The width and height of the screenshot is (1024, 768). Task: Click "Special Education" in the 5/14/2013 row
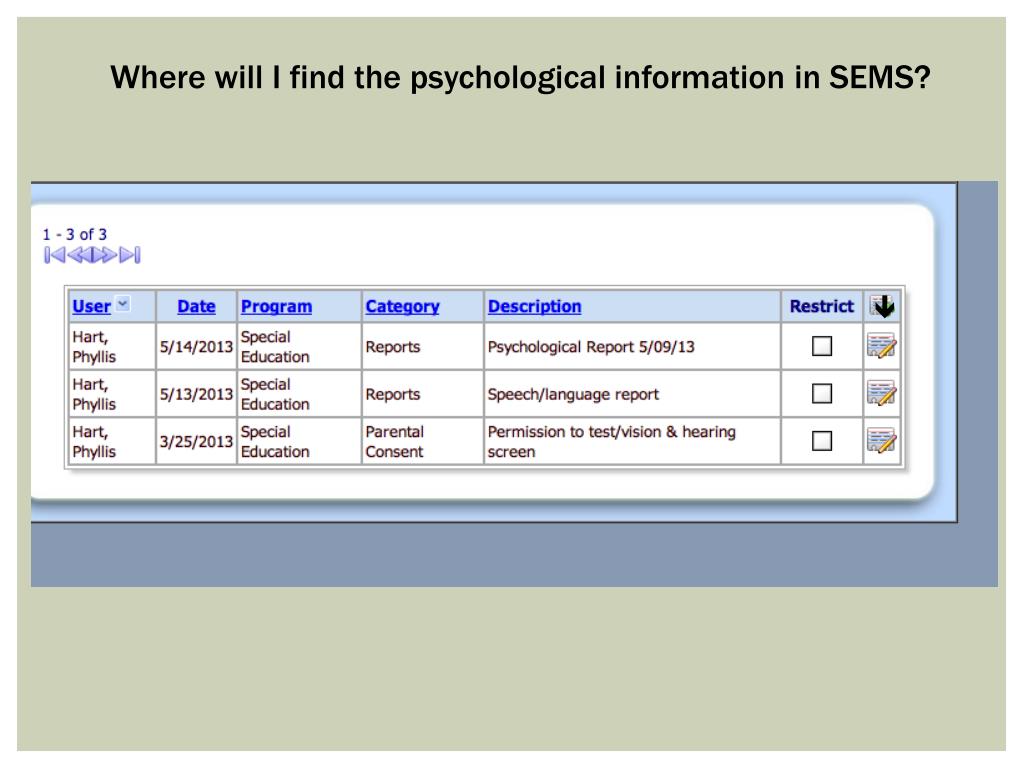click(x=275, y=347)
